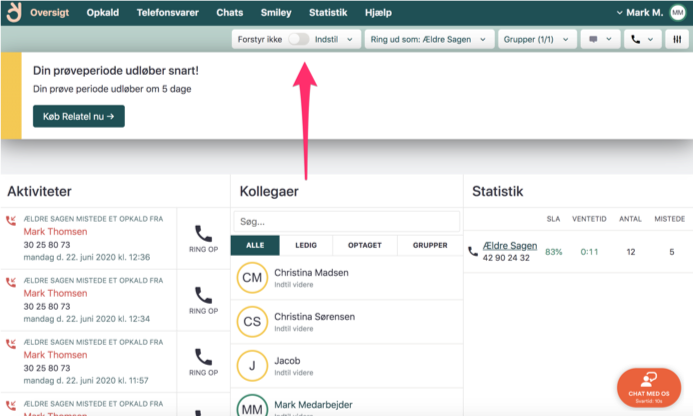This screenshot has height=416, width=693.
Task: Click the Relatel logo icon
Action: point(14,13)
